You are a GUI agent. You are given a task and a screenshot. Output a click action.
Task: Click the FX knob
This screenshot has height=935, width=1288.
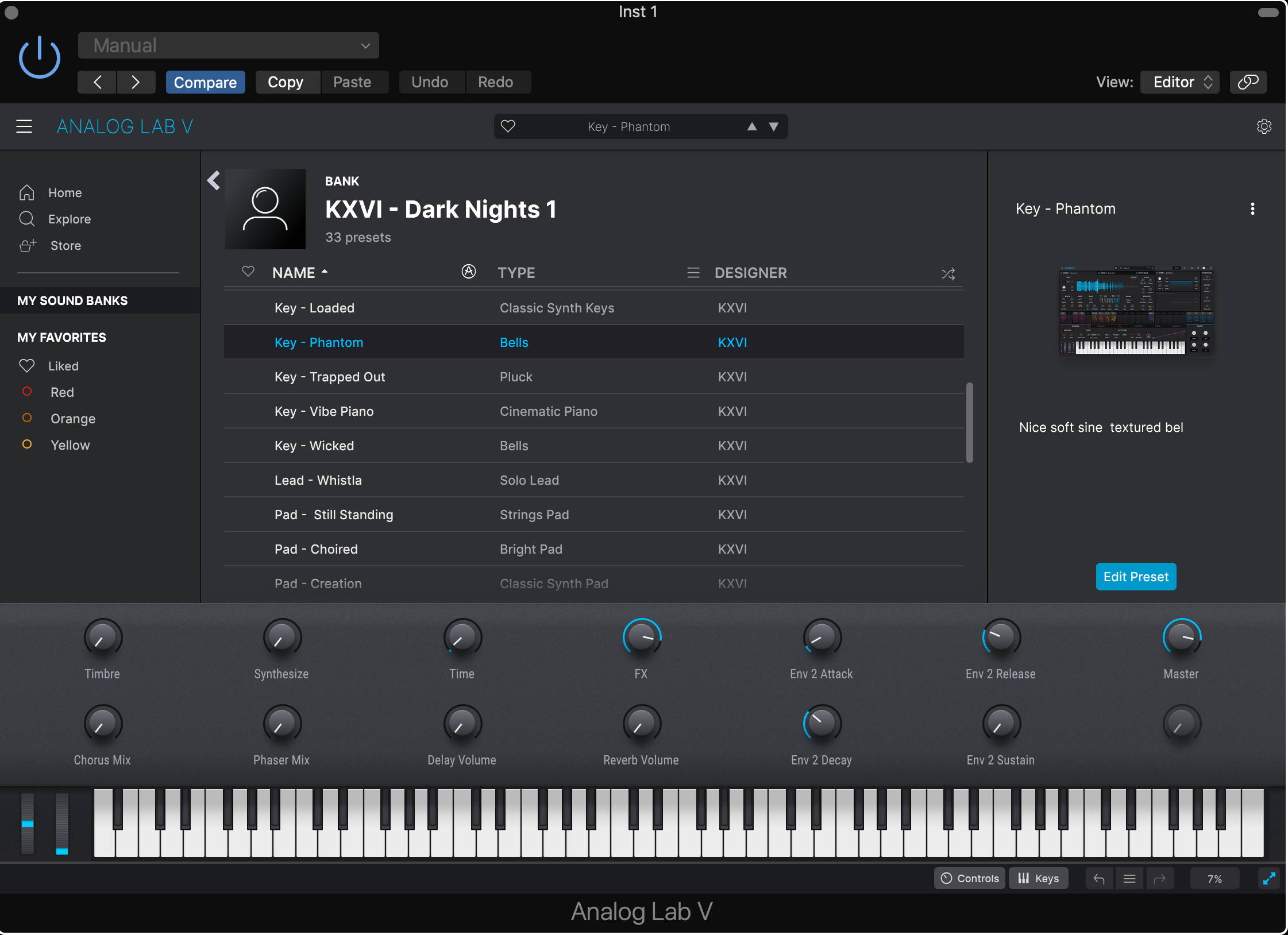click(x=642, y=637)
